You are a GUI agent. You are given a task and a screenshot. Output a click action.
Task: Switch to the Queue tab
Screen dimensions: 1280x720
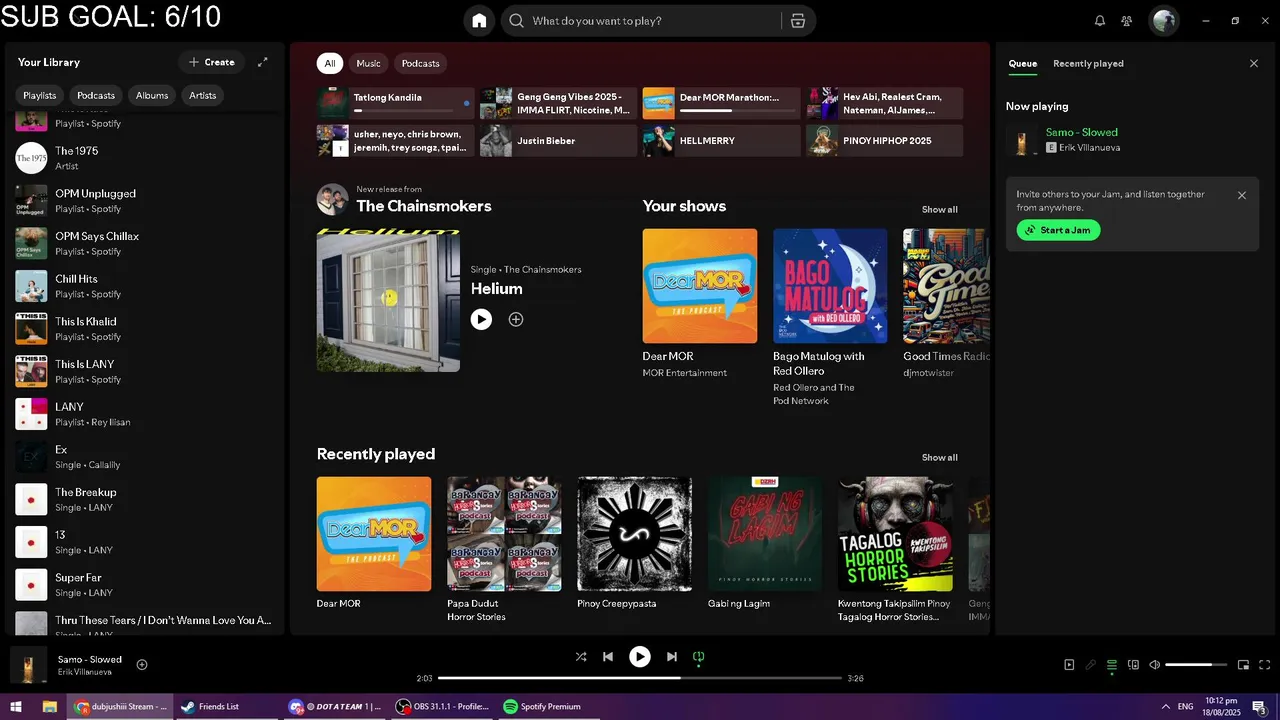1022,63
